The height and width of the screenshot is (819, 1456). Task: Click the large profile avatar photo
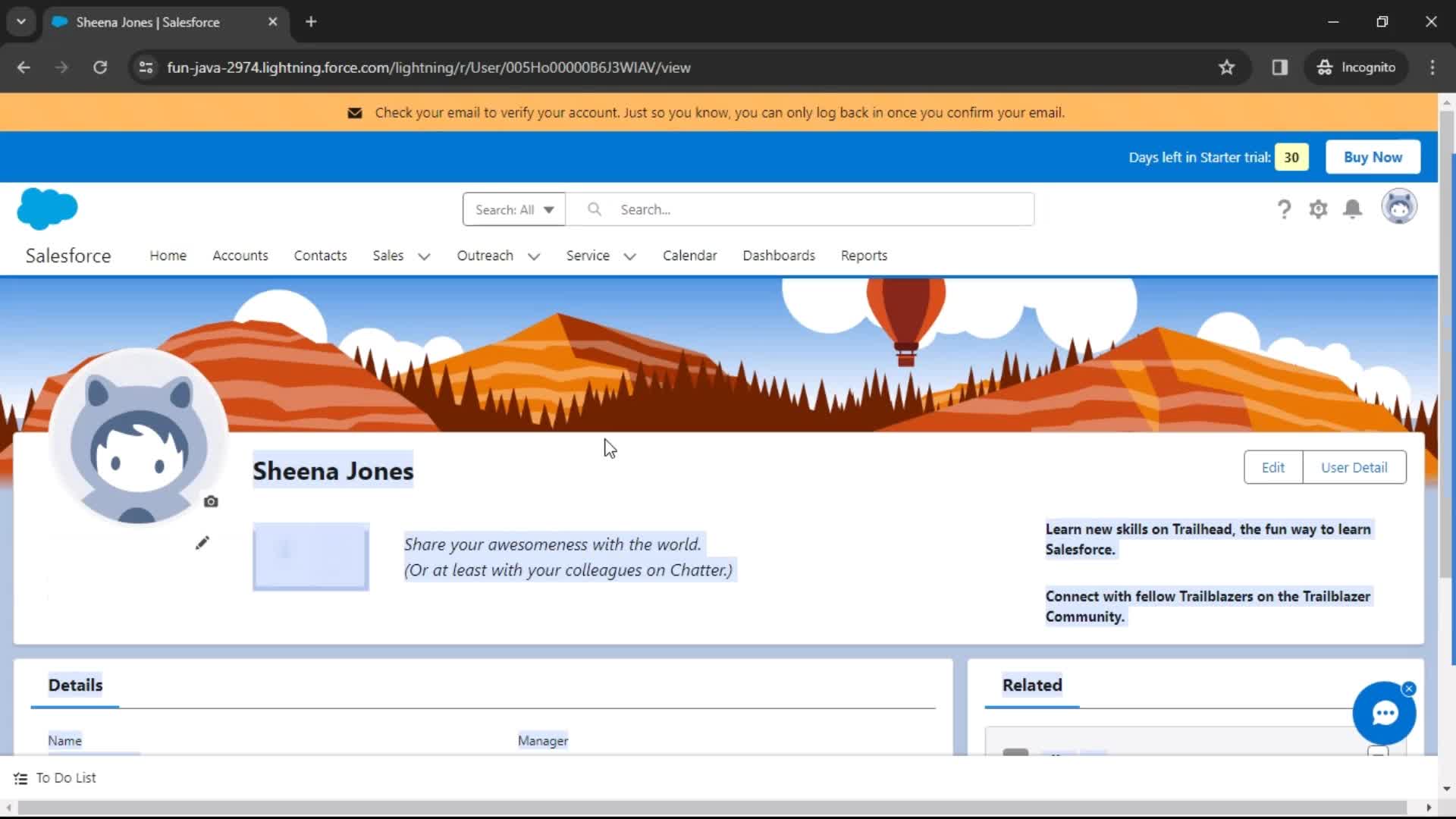click(x=138, y=438)
